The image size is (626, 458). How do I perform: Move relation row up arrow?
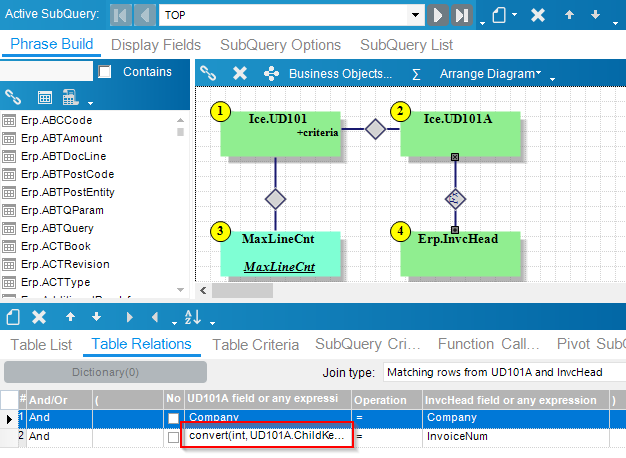point(70,317)
